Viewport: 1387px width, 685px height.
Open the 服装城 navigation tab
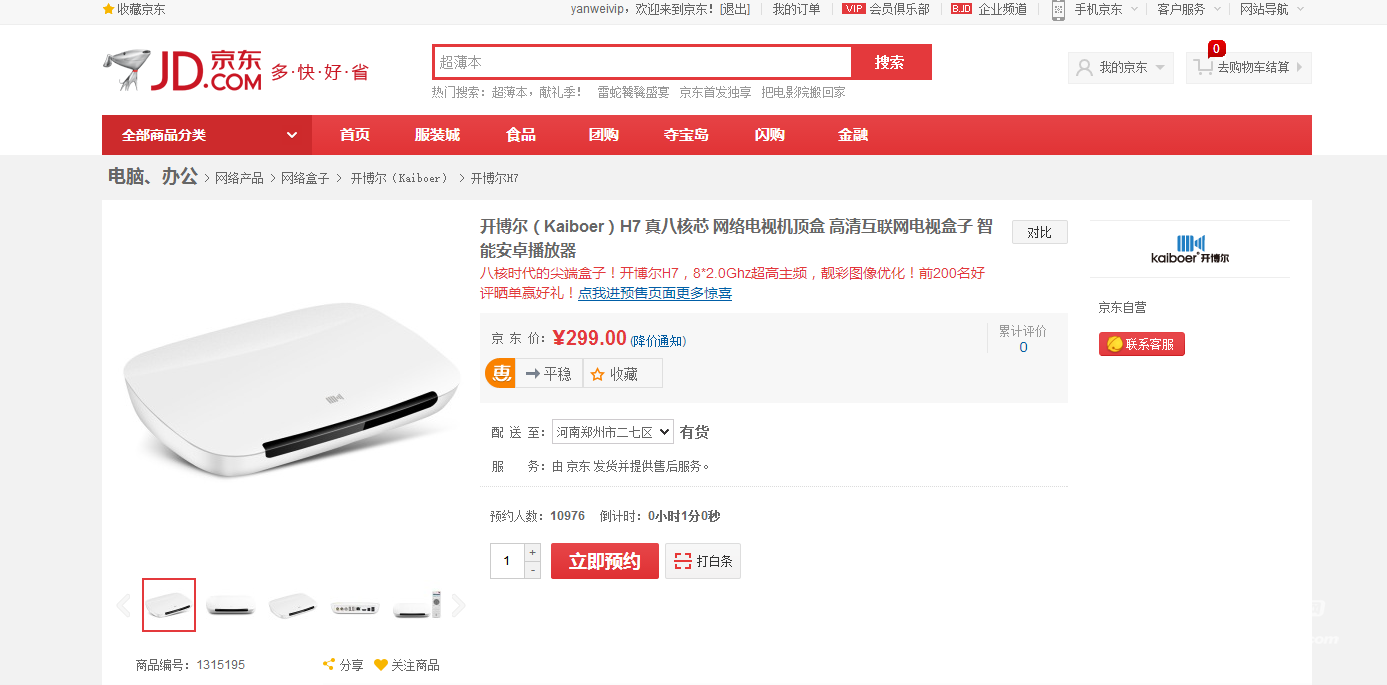click(437, 135)
